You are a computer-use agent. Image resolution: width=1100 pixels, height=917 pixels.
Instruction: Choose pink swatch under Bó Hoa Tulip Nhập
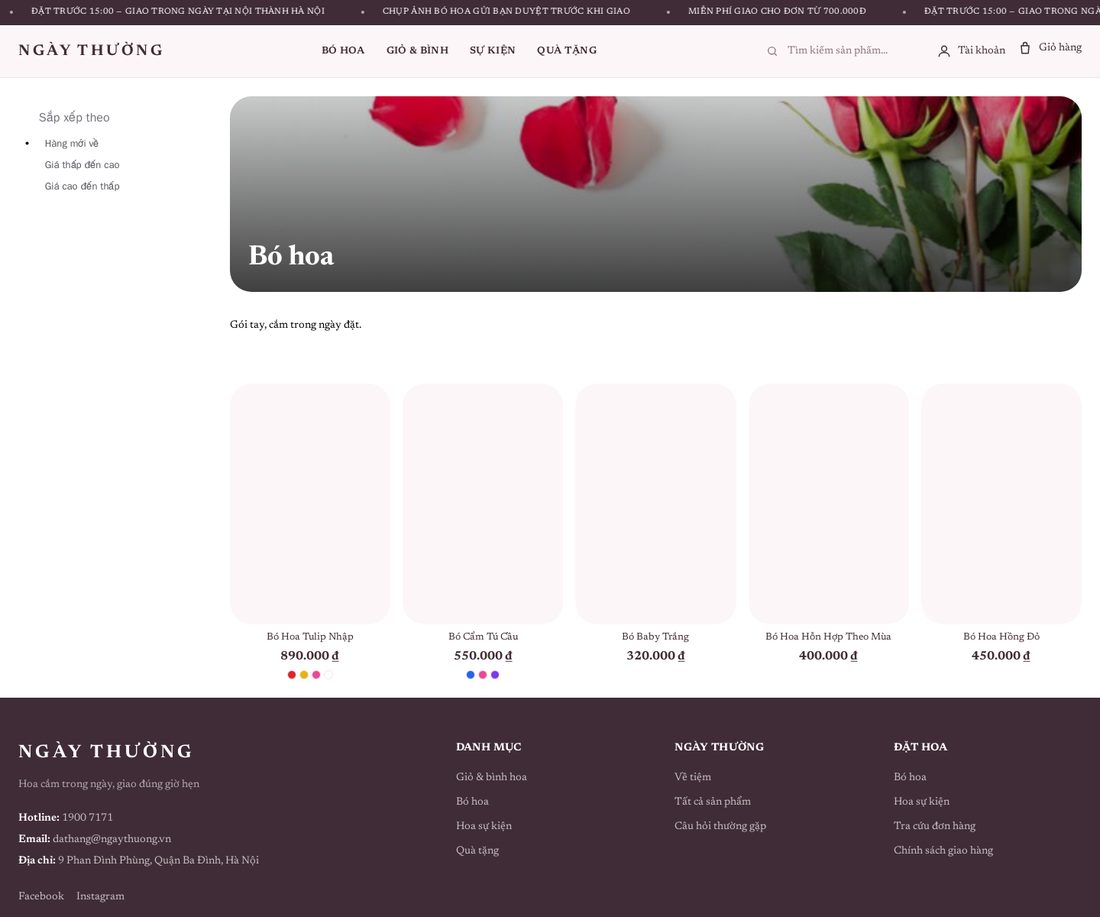pos(316,675)
